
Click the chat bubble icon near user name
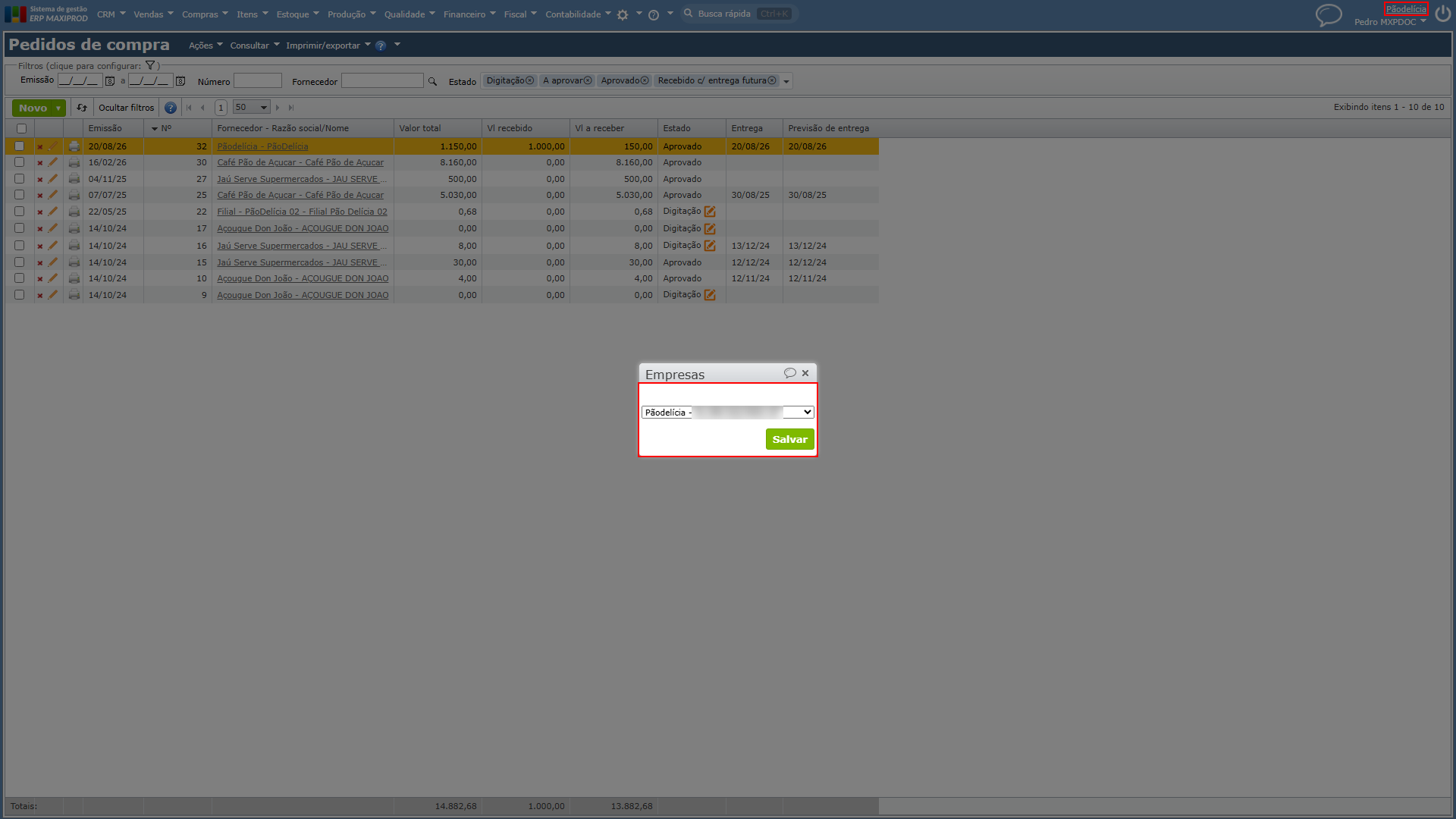[x=1329, y=14]
